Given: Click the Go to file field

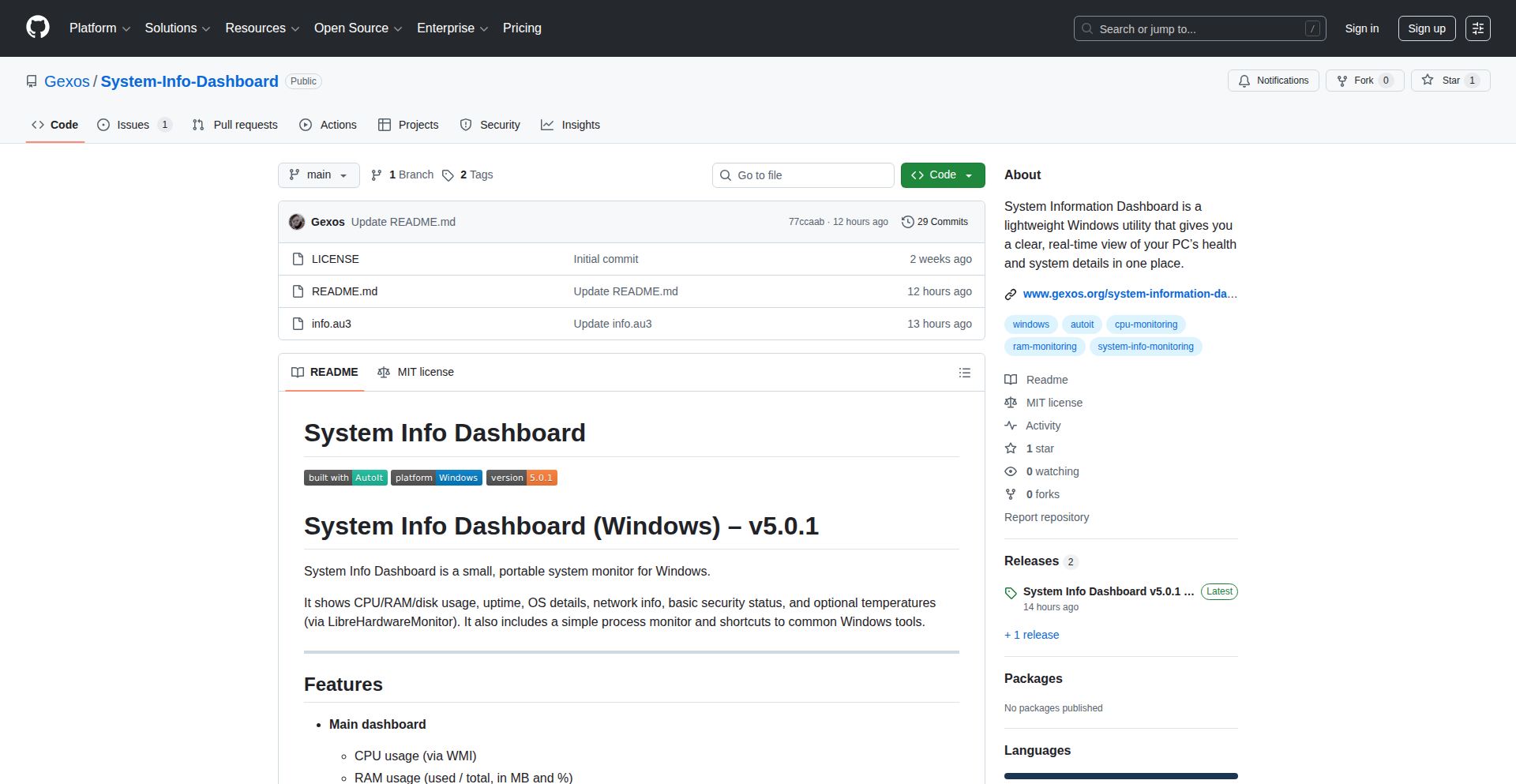Looking at the screenshot, I should coord(803,175).
